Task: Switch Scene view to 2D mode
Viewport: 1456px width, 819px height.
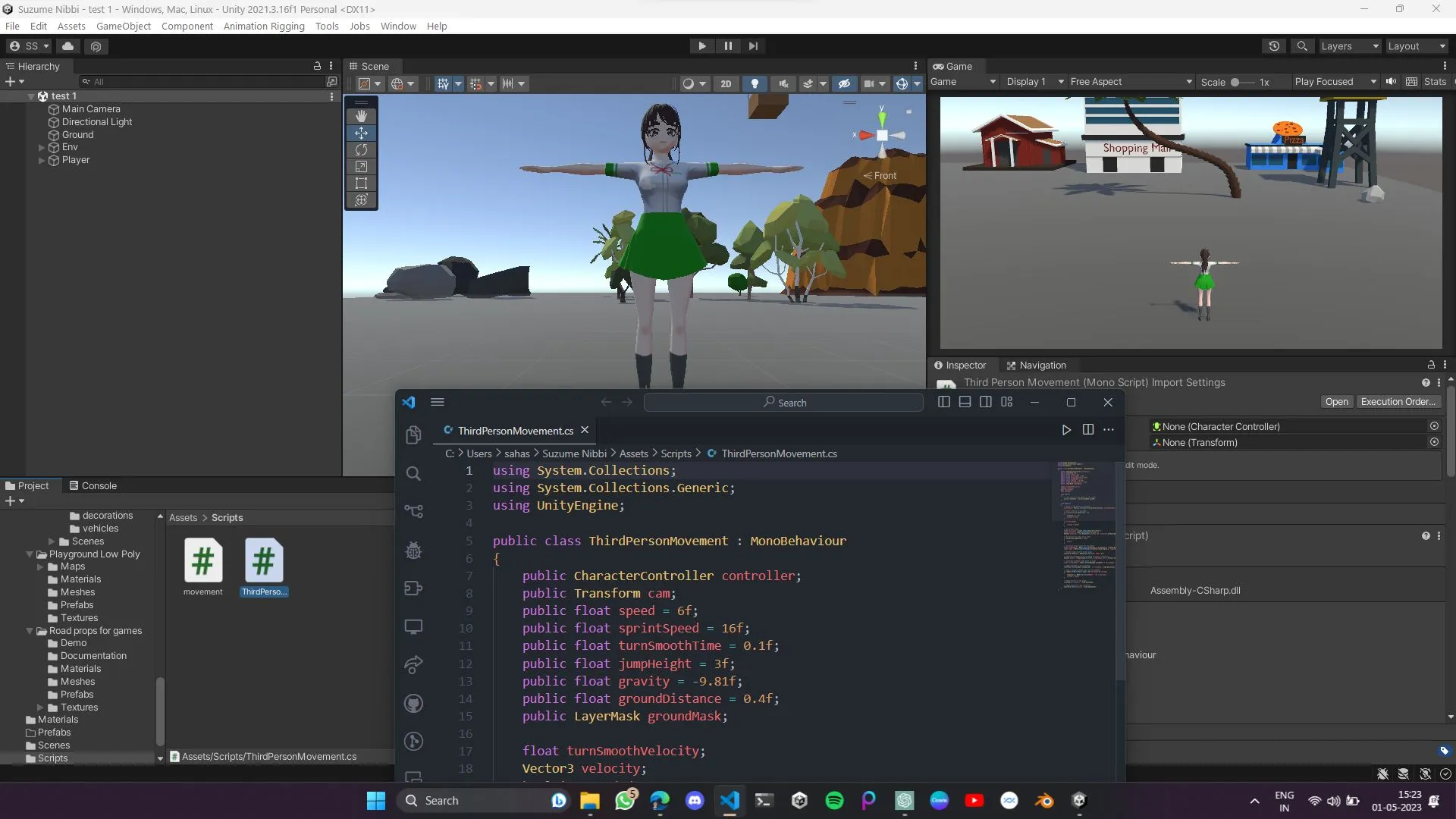Action: [x=726, y=83]
